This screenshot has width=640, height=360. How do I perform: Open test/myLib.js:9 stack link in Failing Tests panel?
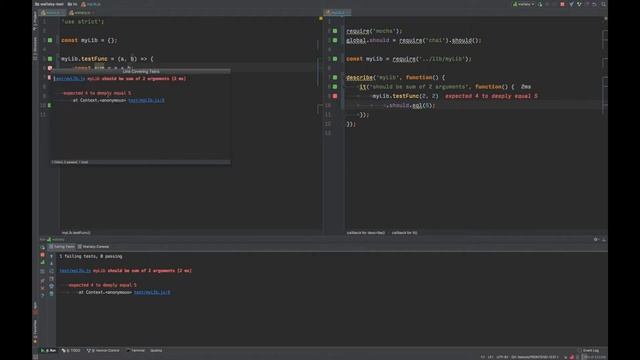[x=152, y=292]
